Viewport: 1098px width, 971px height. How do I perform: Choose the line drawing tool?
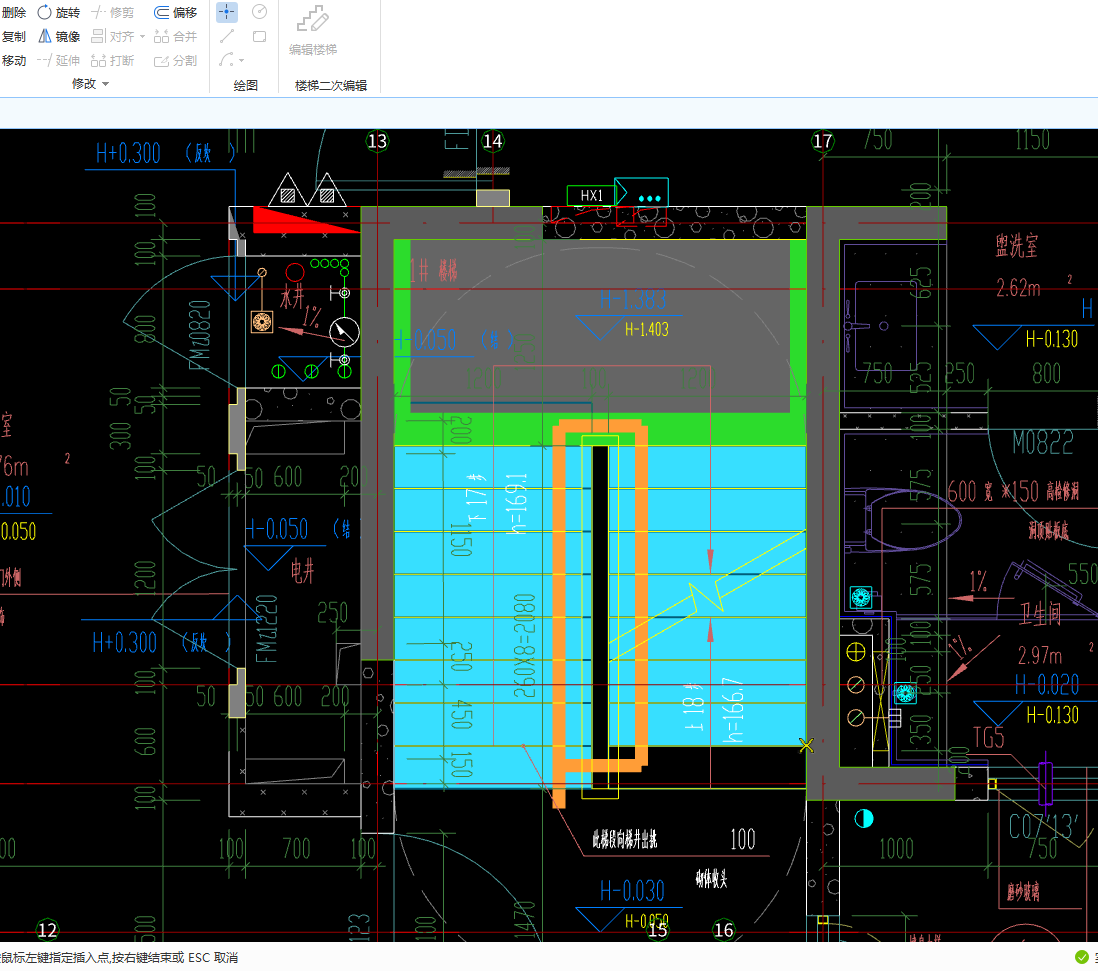tap(227, 36)
